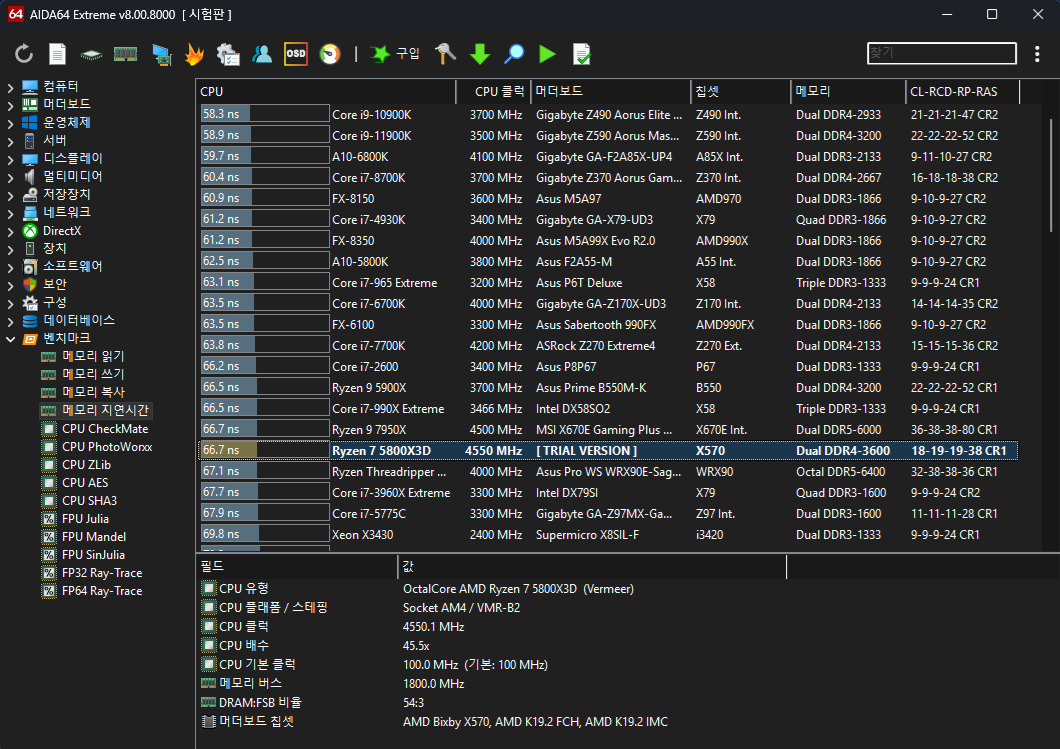Select the 소프트웨어 tree item
This screenshot has width=1060, height=749.
(73, 266)
